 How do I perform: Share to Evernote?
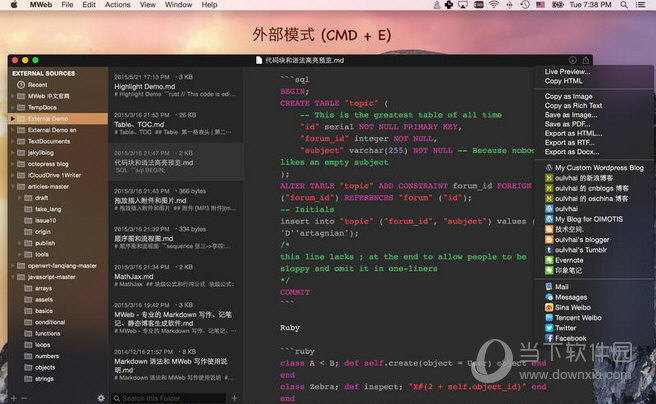[x=564, y=260]
